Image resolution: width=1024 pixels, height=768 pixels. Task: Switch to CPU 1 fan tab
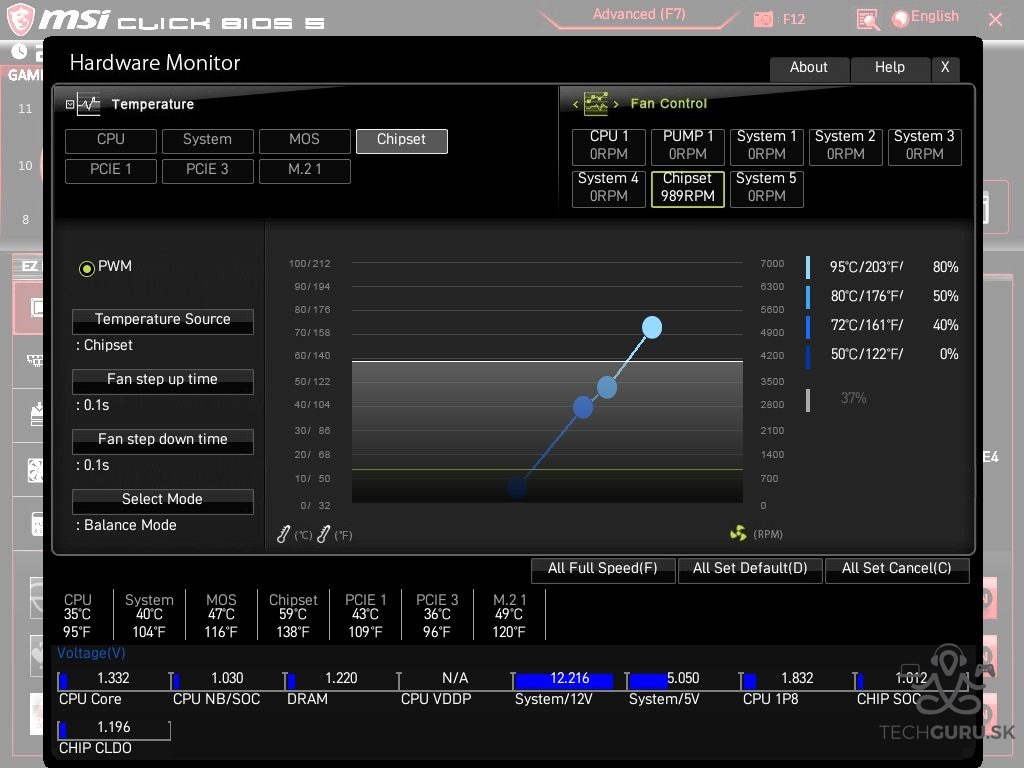(x=609, y=146)
